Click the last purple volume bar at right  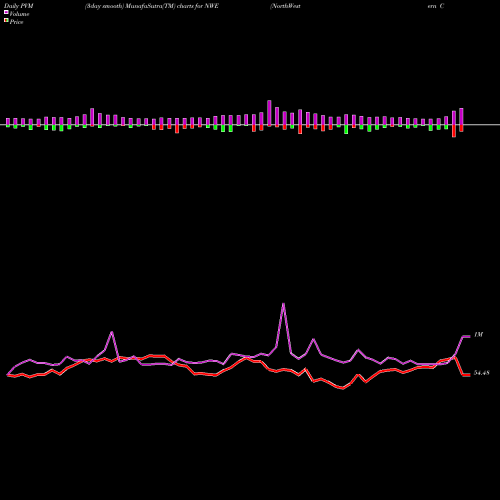point(461,117)
